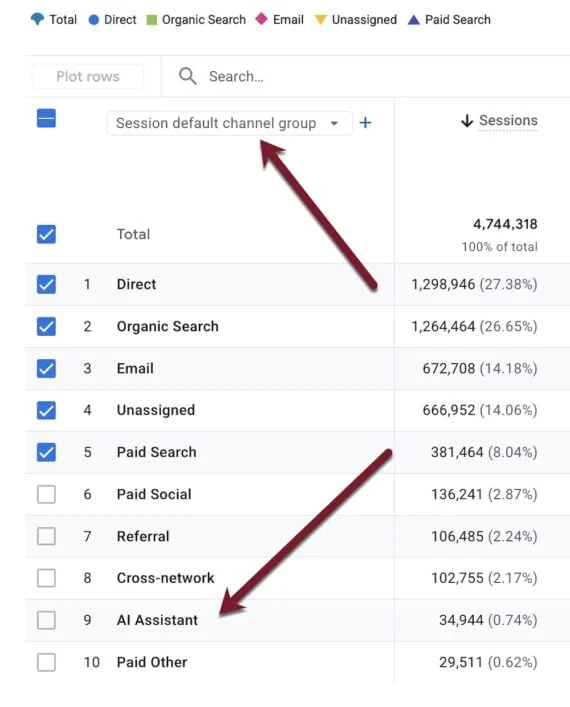Uncheck the Unassigned row checkbox
The width and height of the screenshot is (570, 707).
(46, 410)
